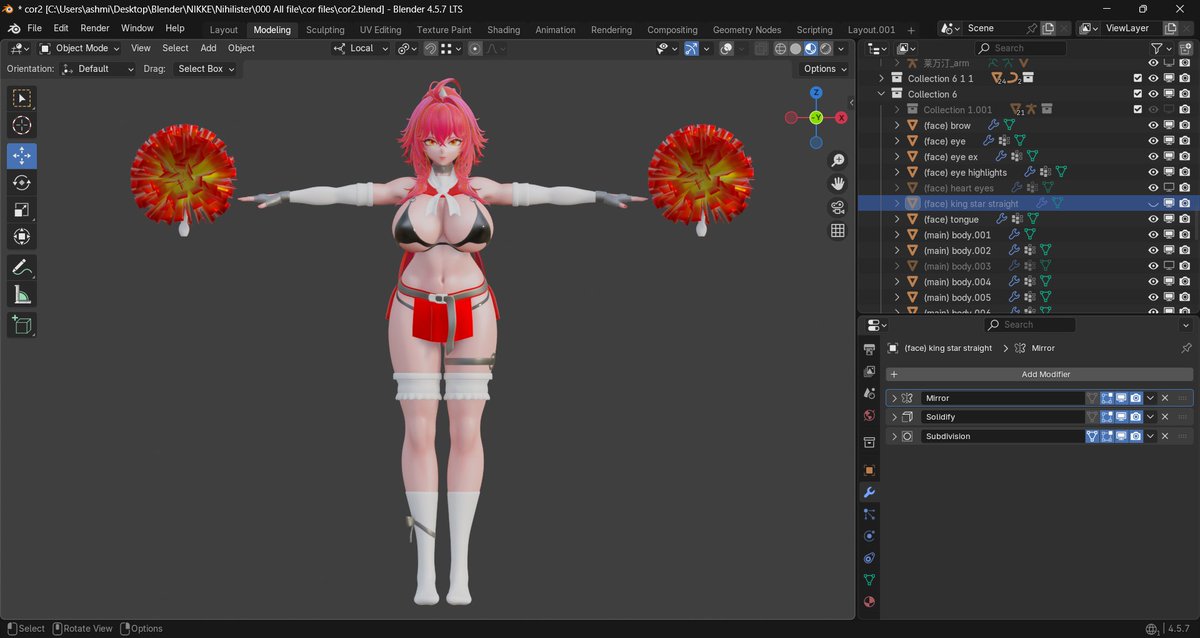Expand (face) eye highlights in outliner
Screen dimensions: 1200x638
click(897, 172)
